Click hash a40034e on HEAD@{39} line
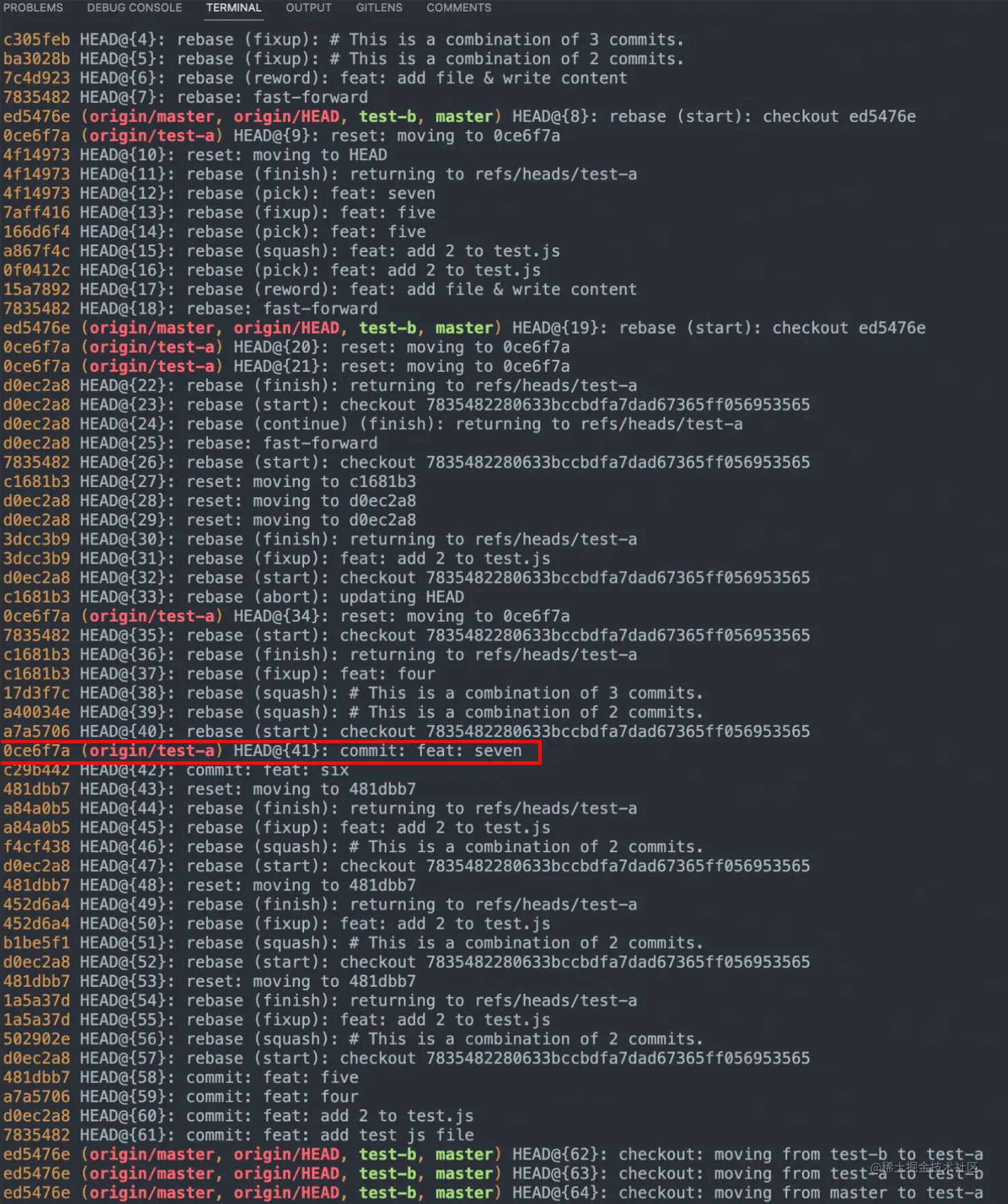1008x1204 pixels. coord(36,712)
